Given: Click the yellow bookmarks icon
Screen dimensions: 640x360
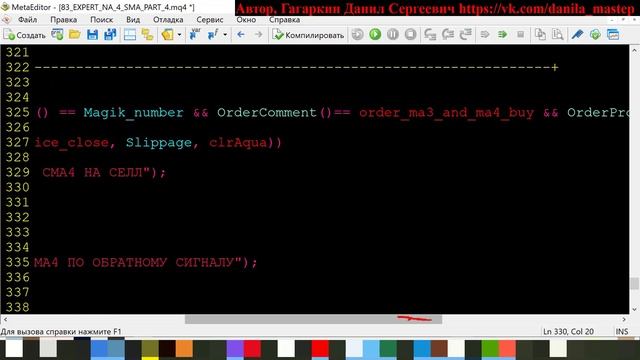Looking at the screenshot, I should coord(167,35).
